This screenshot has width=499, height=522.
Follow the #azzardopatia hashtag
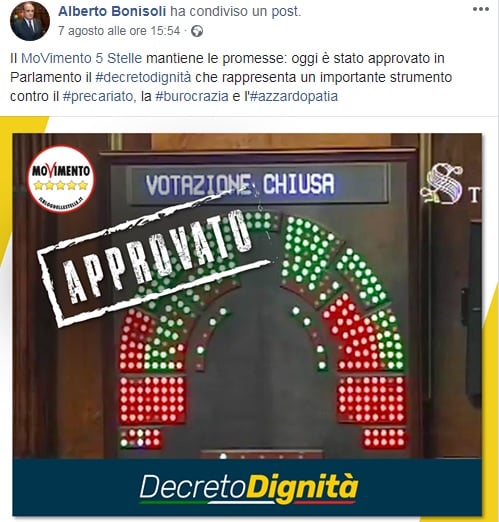293,97
